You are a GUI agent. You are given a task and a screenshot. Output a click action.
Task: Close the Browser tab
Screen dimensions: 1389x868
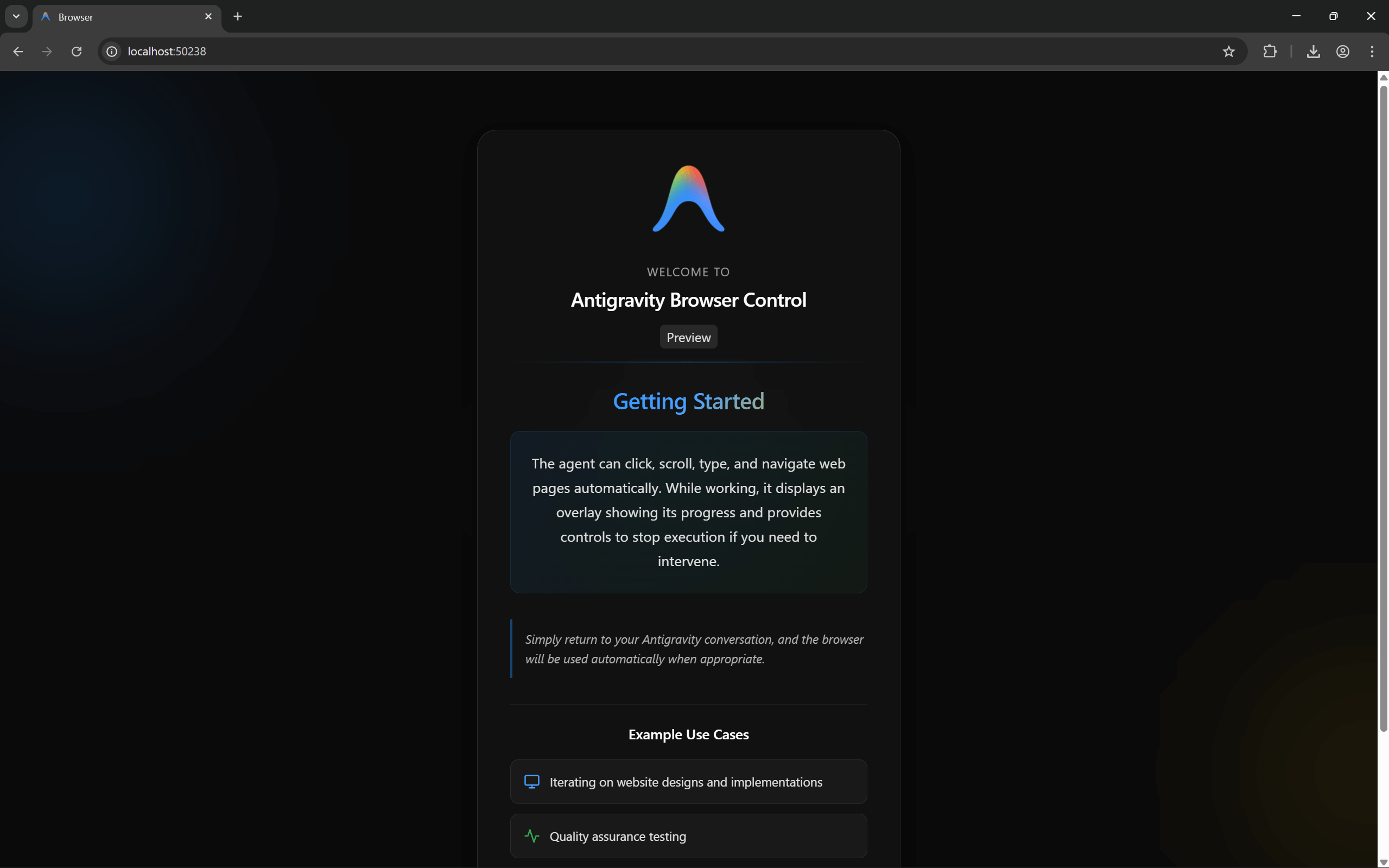(208, 17)
